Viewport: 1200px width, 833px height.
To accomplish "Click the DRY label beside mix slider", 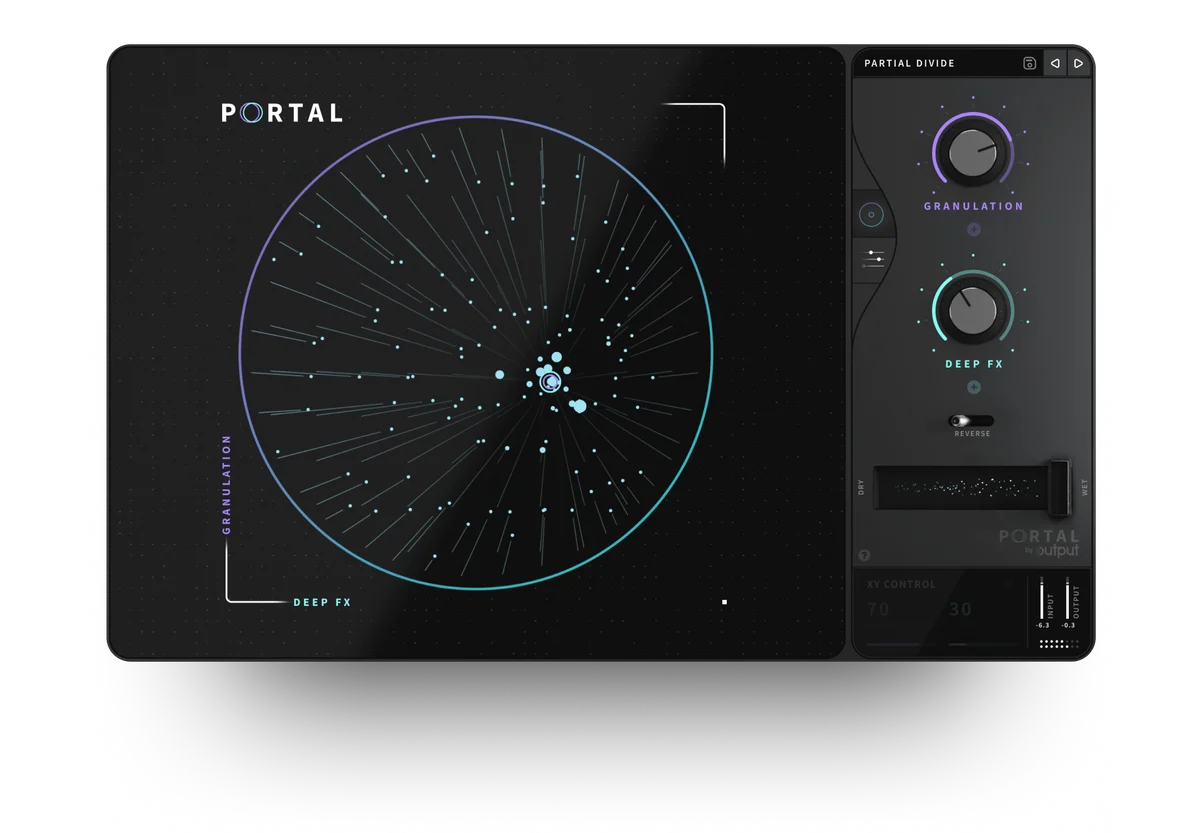I will click(x=861, y=487).
